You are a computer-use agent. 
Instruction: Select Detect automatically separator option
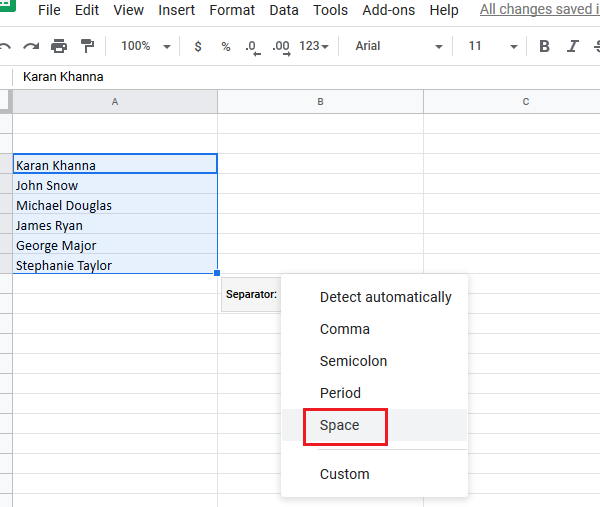coord(385,297)
